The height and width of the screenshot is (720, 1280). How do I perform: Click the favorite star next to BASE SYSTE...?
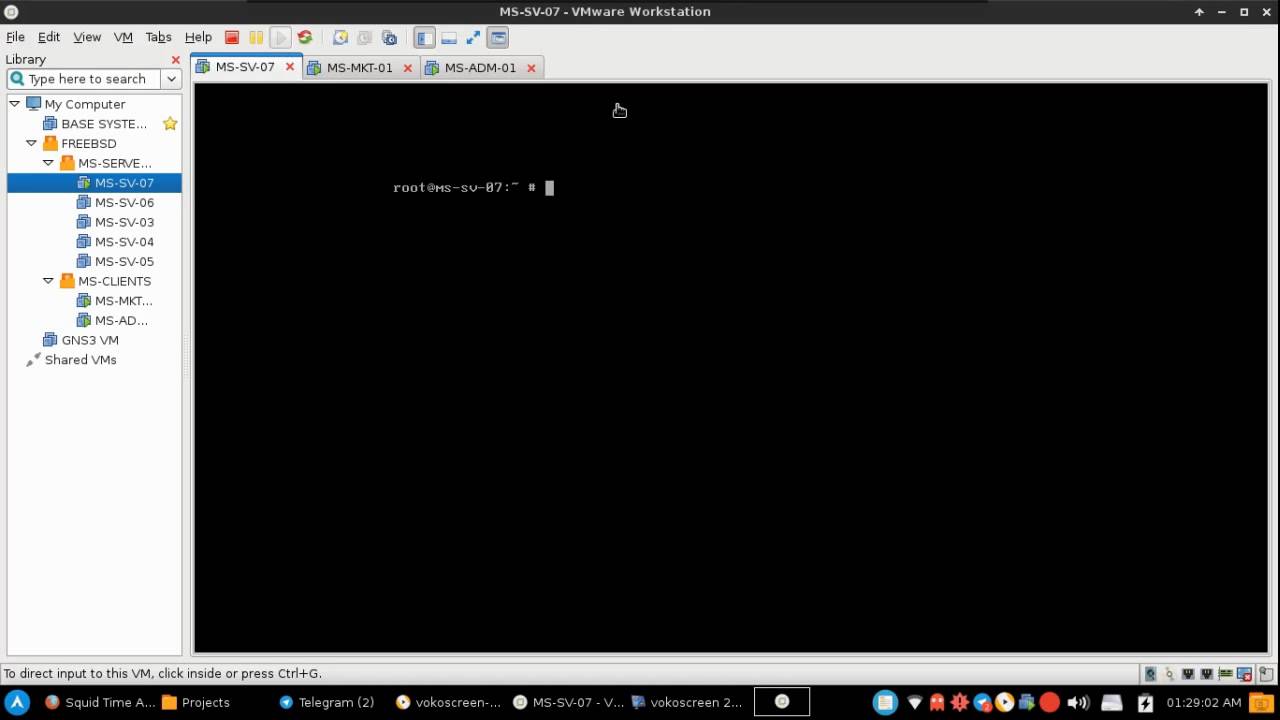click(x=170, y=124)
